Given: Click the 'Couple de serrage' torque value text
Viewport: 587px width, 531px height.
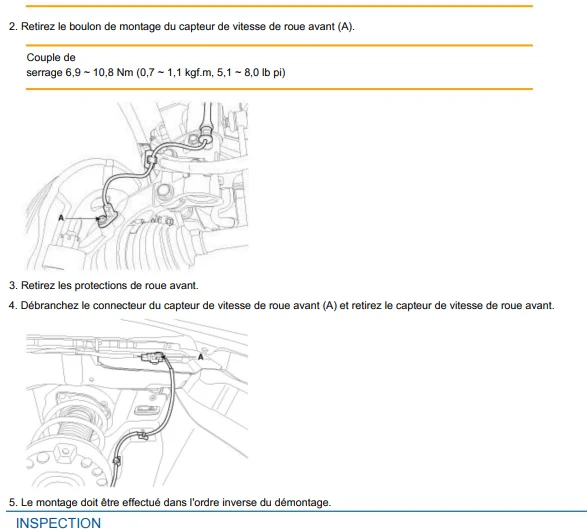Looking at the screenshot, I should point(156,65).
